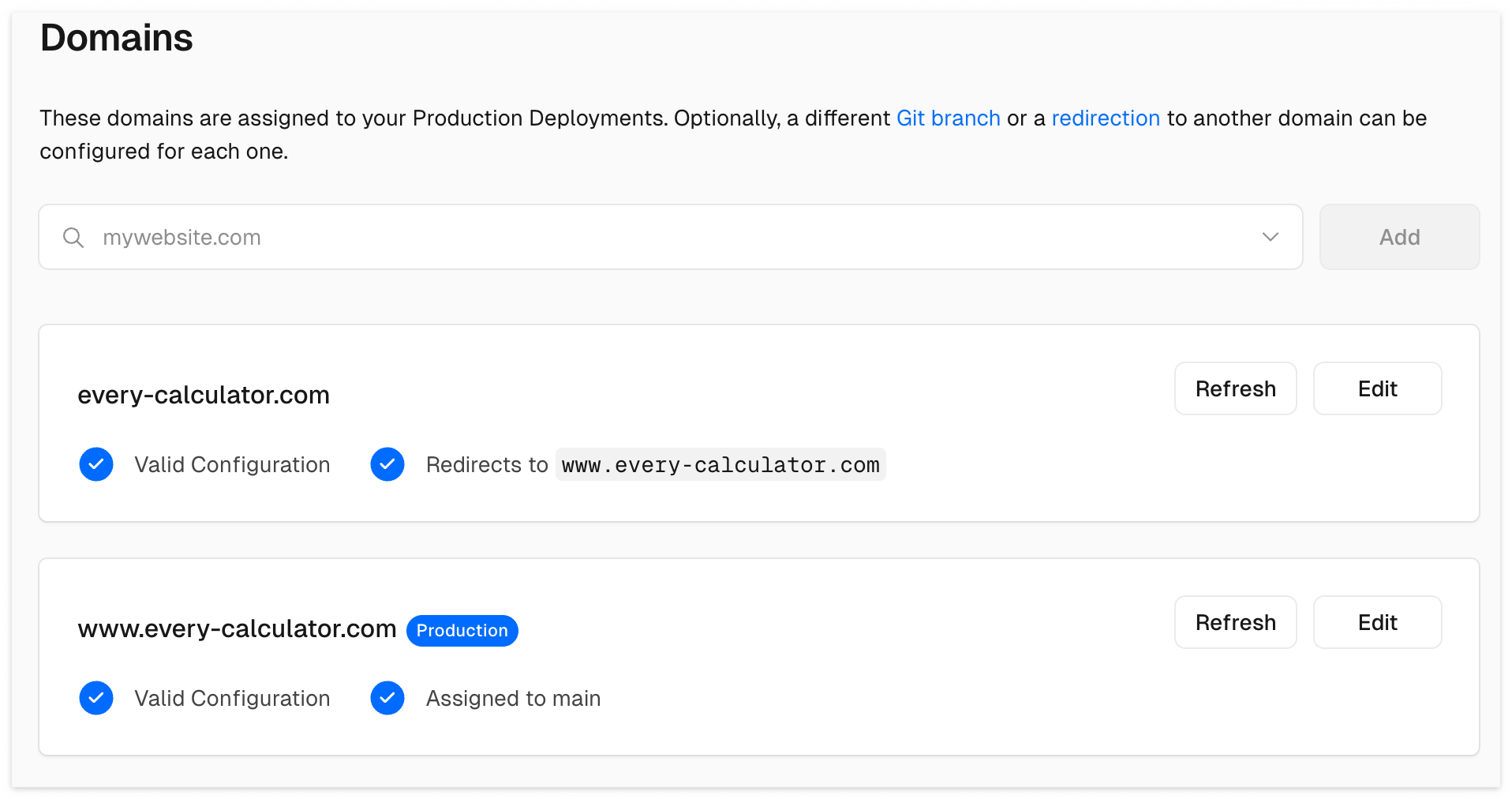
Task: Click the search magnifier icon in domain field
Action: coord(73,238)
